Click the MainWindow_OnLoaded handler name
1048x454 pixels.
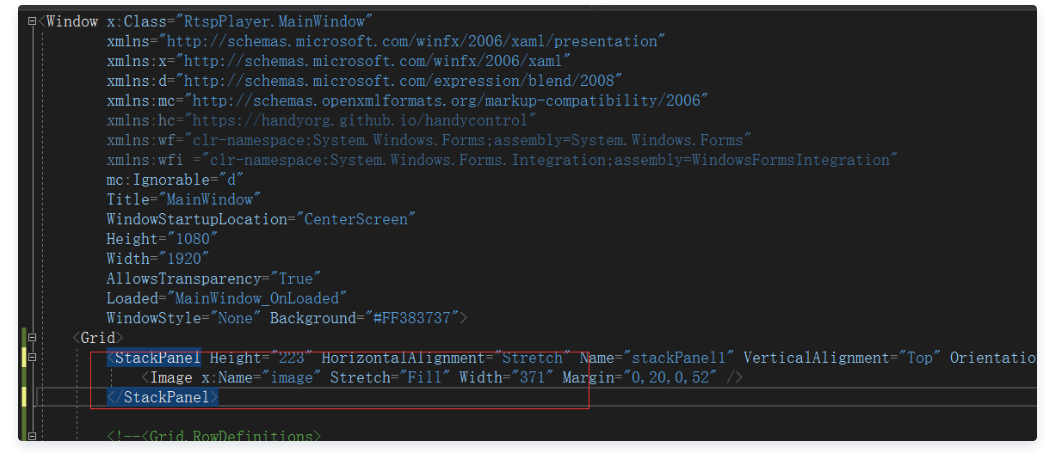pyautogui.click(x=257, y=298)
